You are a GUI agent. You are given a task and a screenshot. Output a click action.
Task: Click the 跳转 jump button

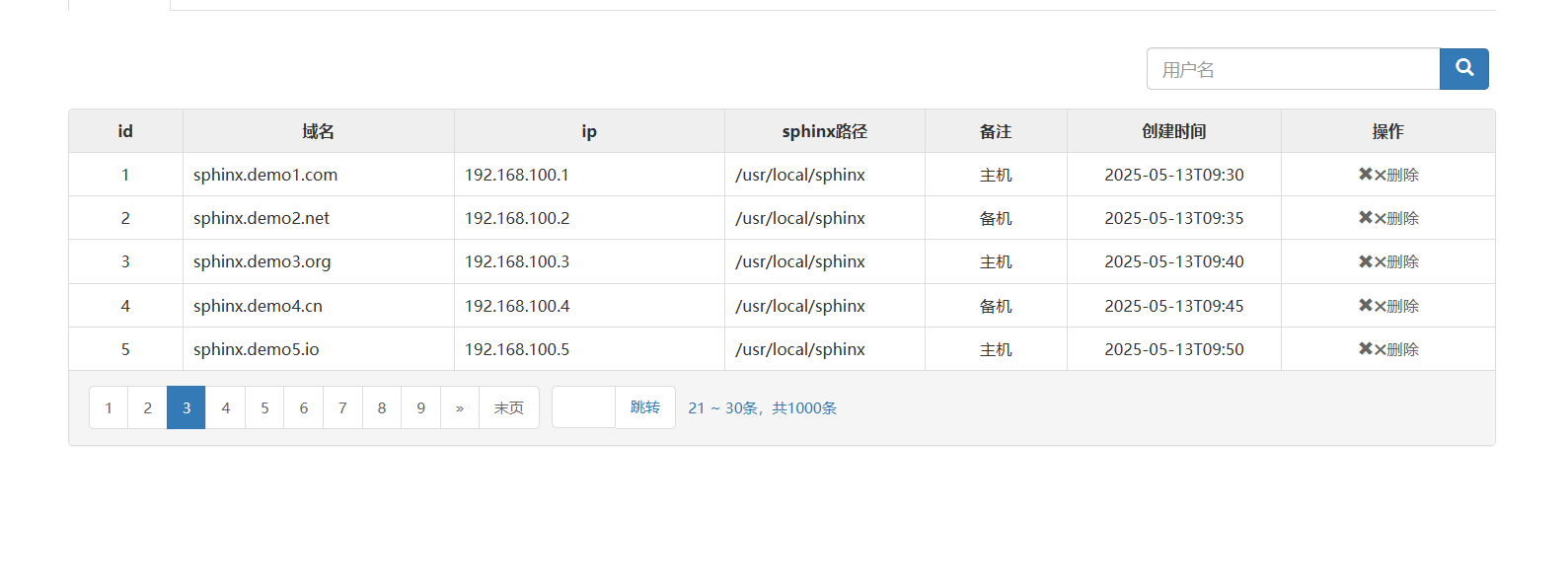click(645, 407)
